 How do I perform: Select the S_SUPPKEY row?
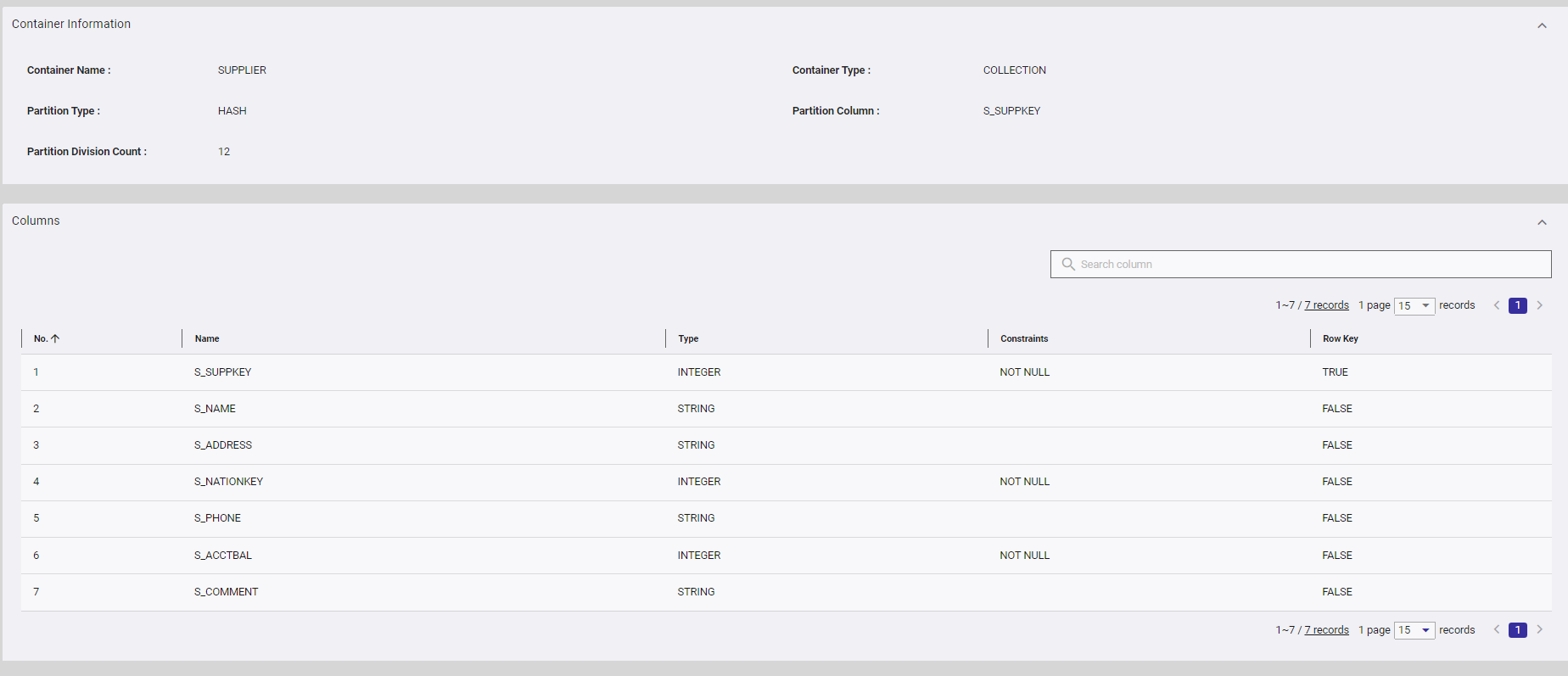[x=222, y=372]
